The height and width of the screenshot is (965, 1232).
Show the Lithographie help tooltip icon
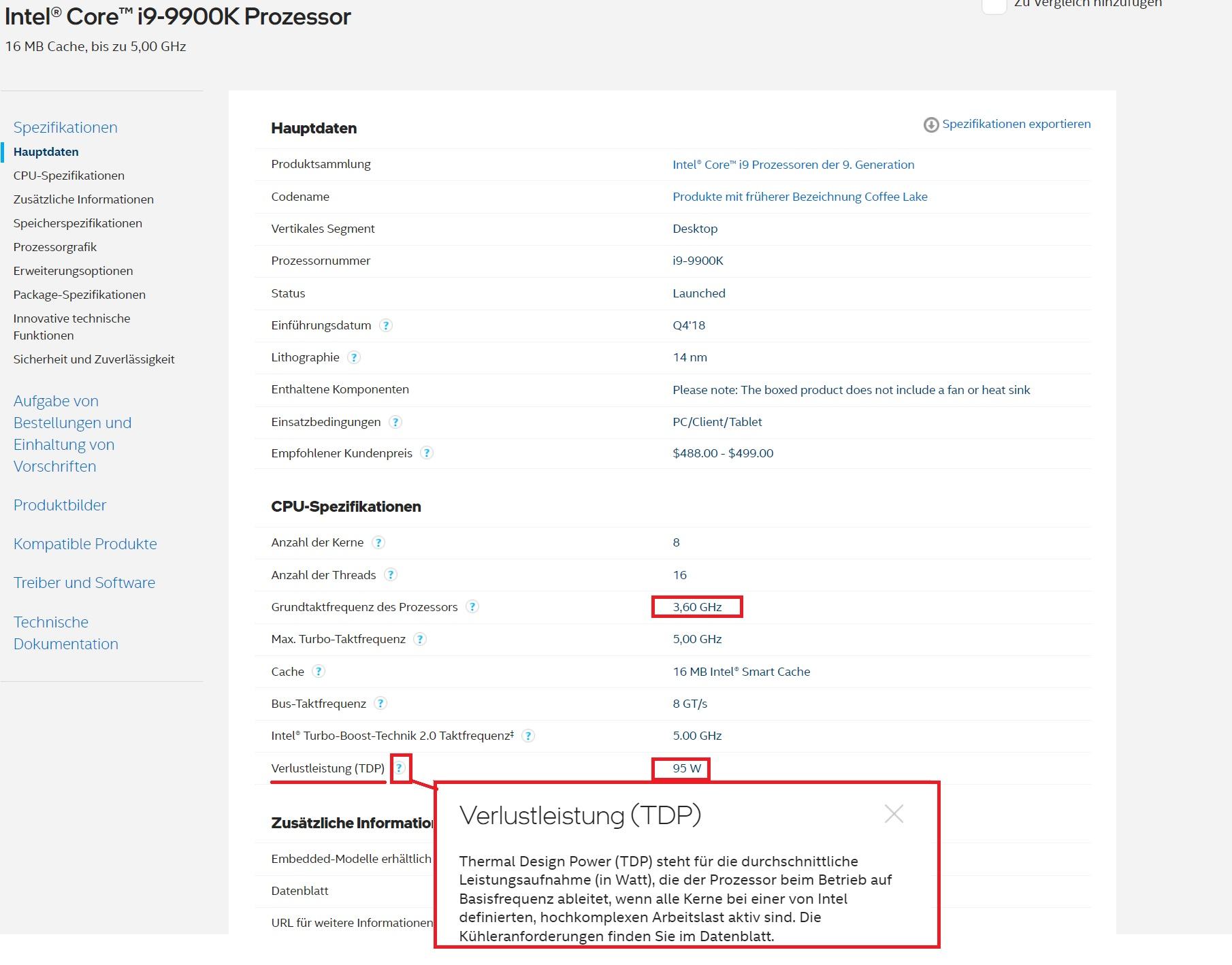point(354,357)
